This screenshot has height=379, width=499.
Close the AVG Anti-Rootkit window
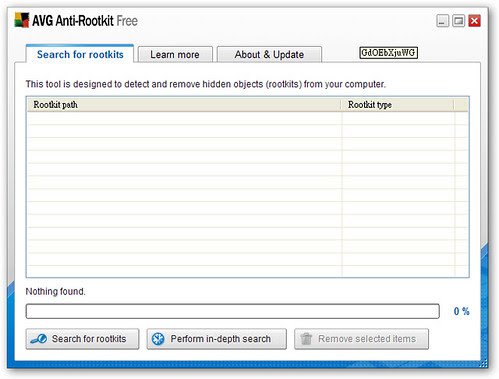474,21
